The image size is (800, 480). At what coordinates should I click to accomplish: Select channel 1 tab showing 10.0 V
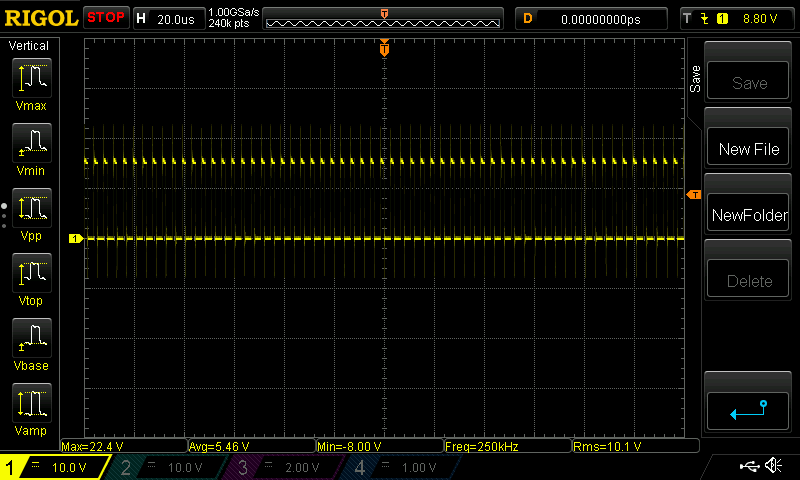point(54,467)
